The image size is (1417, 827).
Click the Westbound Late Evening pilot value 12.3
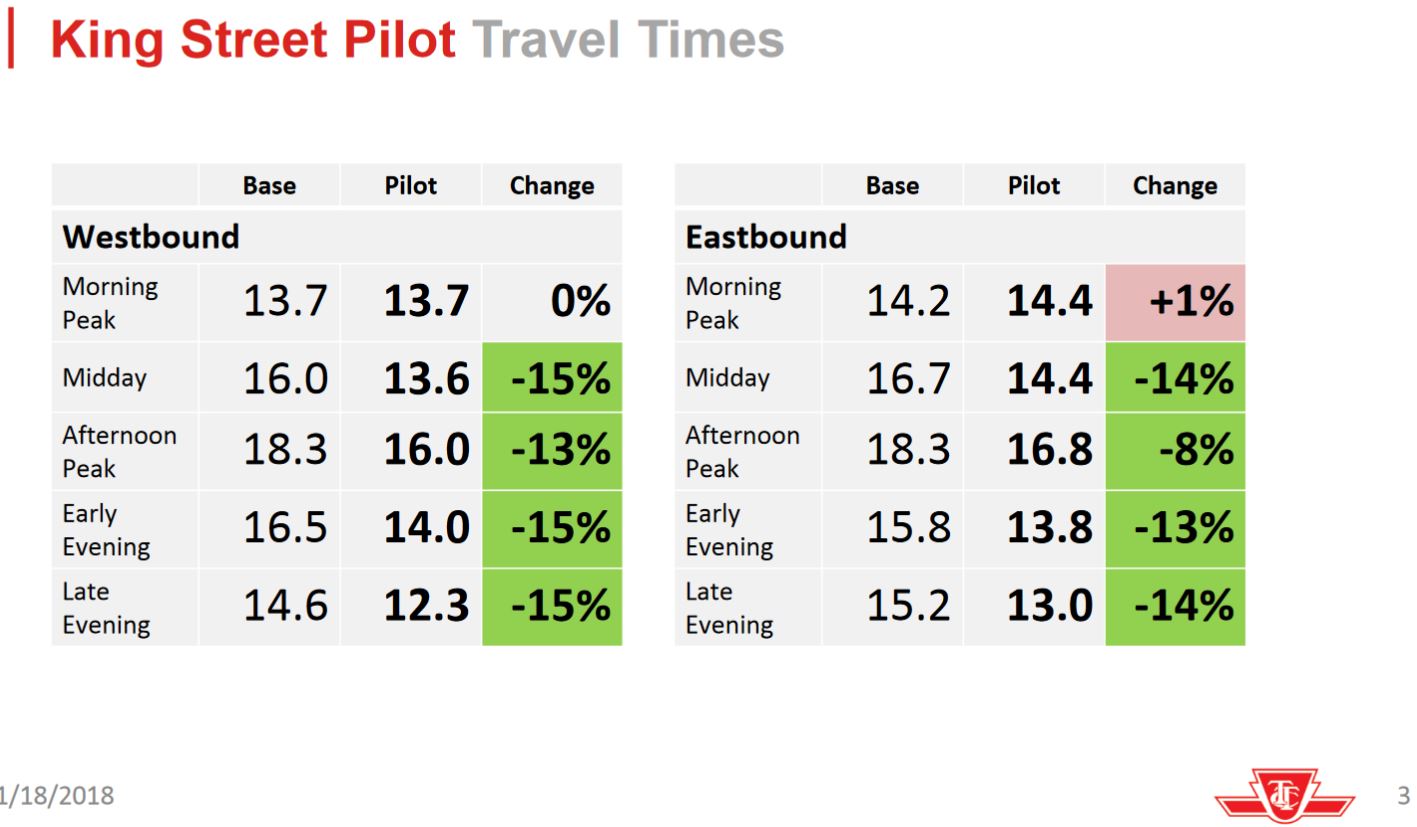pyautogui.click(x=427, y=607)
